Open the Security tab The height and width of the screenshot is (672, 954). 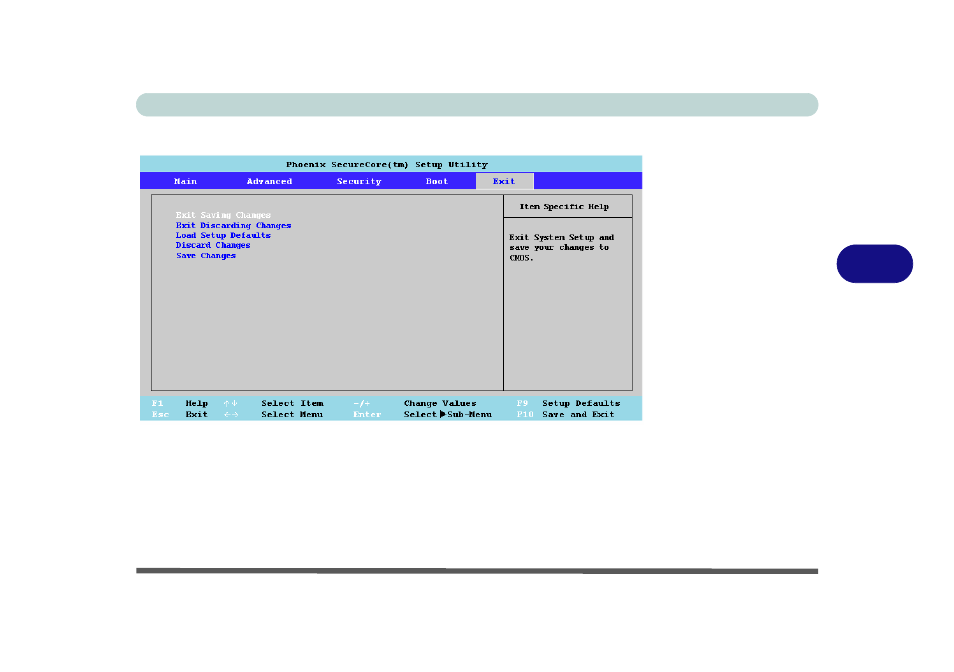(359, 181)
